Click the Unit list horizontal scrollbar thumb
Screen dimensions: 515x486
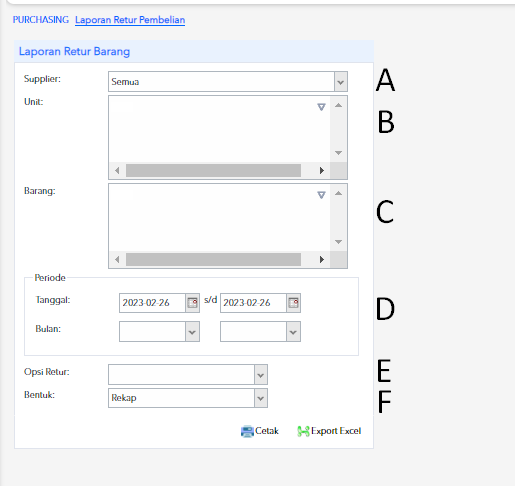213,171
